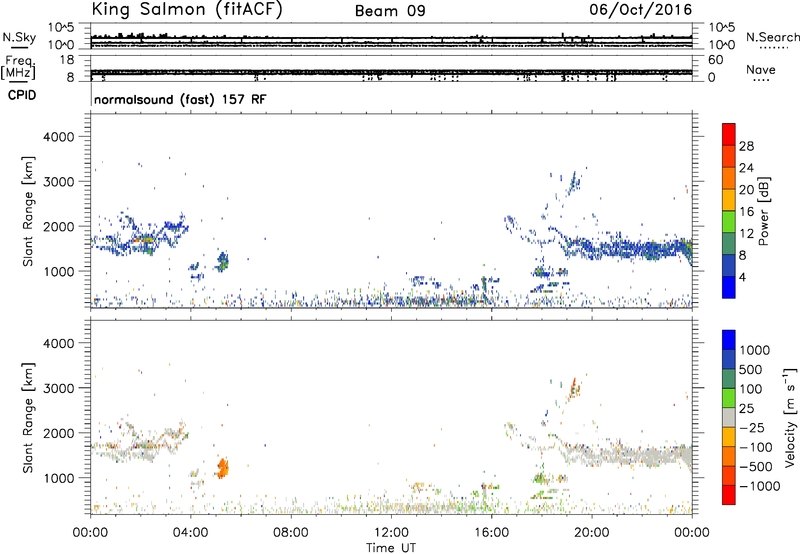Select the "3000" tick on the velocity panel
800x554 pixels.
(58, 388)
